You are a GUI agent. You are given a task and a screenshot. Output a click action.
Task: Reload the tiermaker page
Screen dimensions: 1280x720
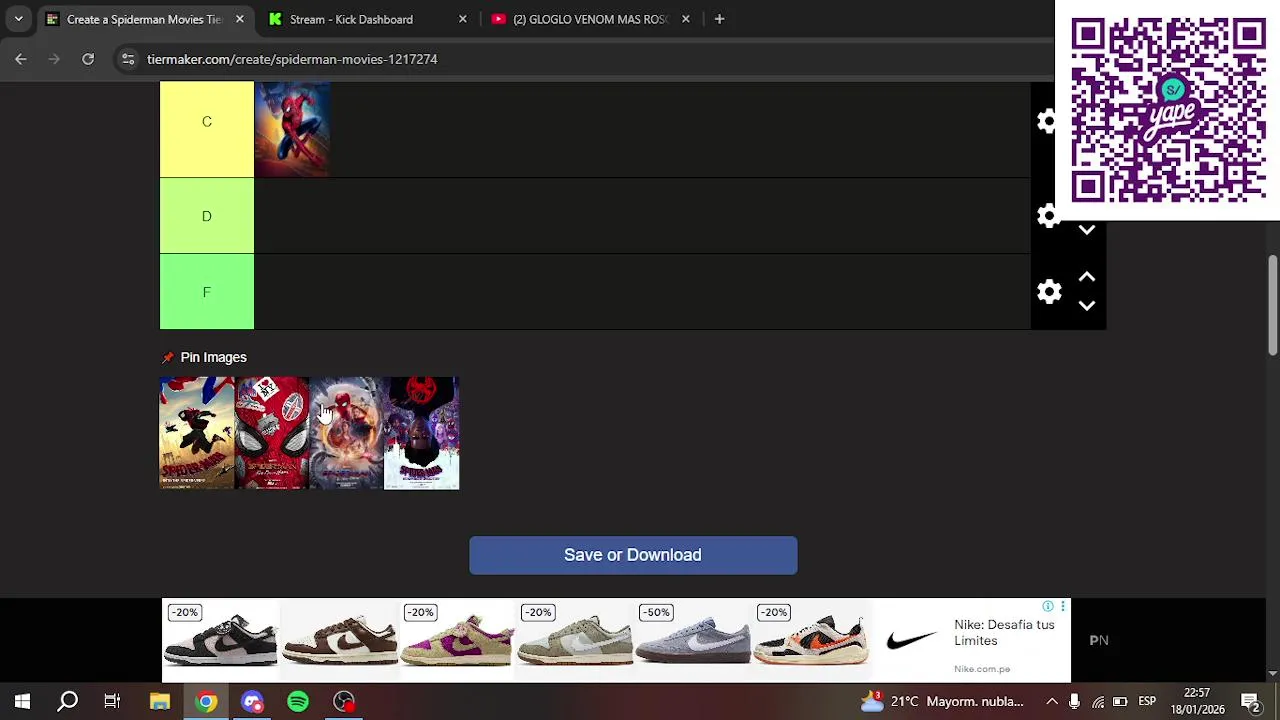[x=88, y=59]
